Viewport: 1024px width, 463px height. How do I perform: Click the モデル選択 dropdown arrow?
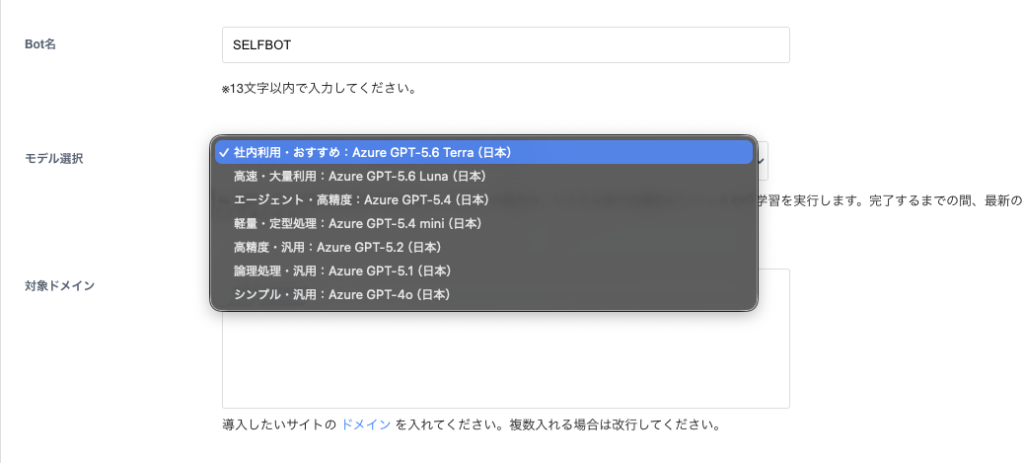760,159
